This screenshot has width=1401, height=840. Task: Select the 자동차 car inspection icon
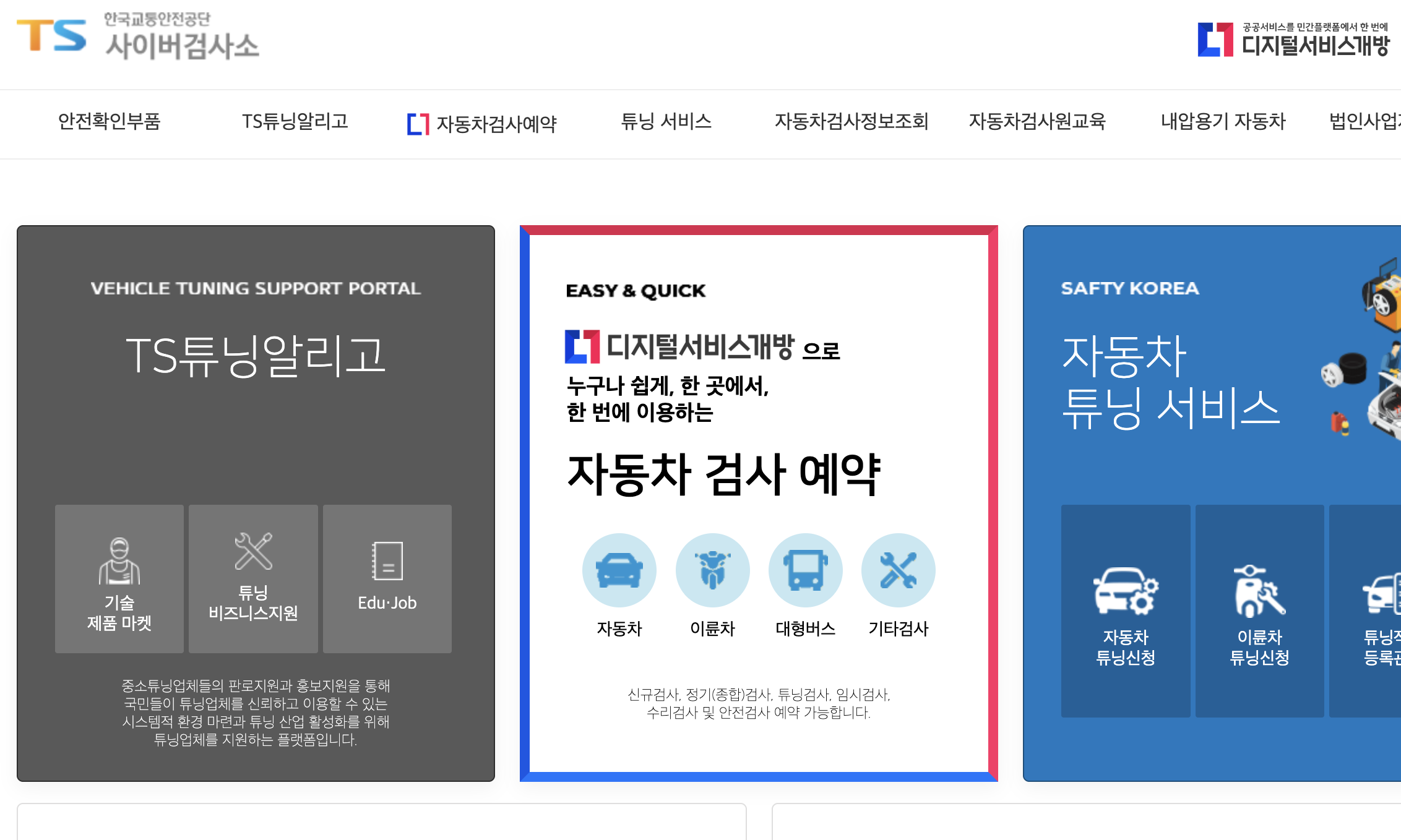point(619,570)
